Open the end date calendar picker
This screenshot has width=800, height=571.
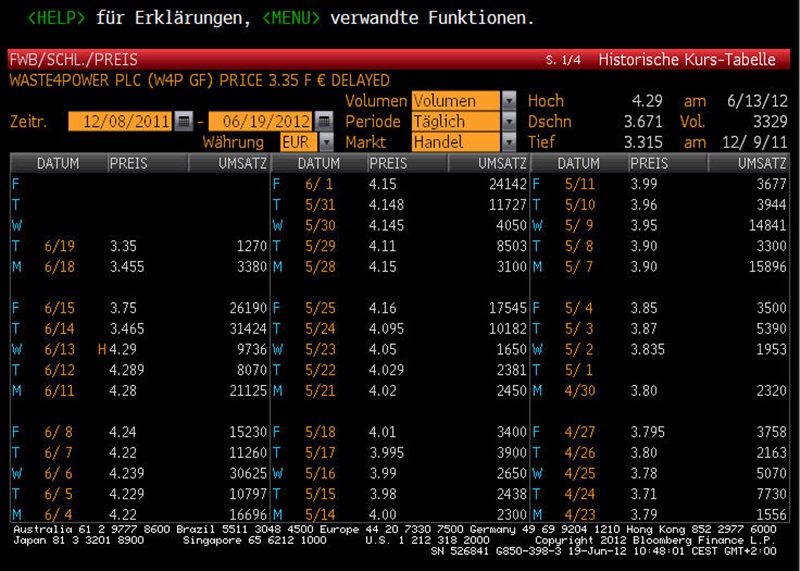319,122
